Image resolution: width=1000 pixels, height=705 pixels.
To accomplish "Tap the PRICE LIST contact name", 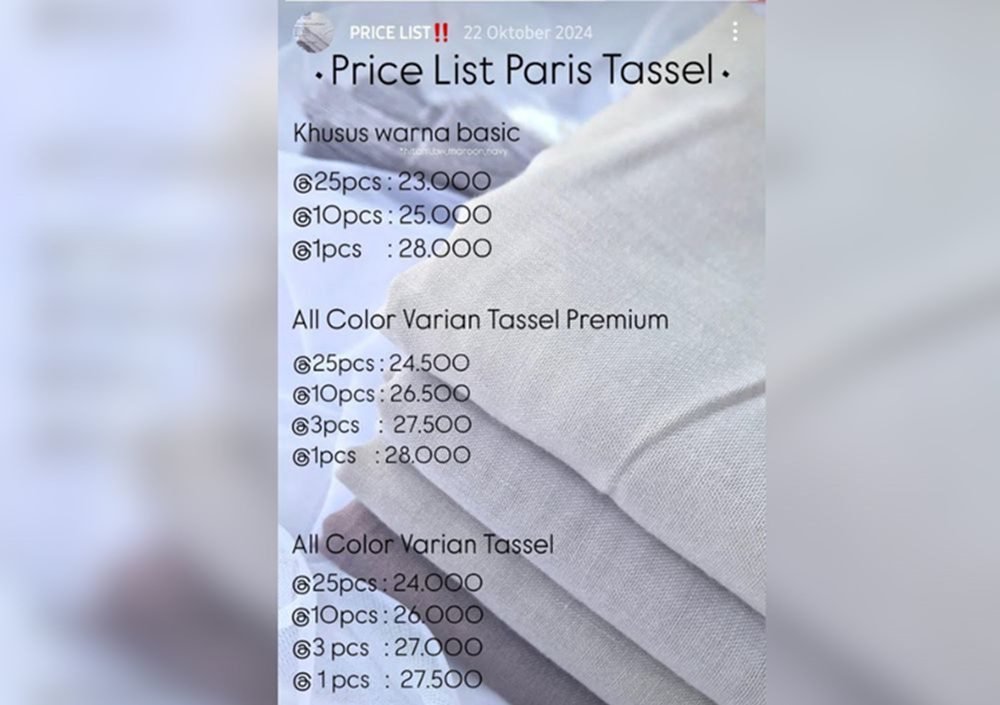I will [x=389, y=33].
